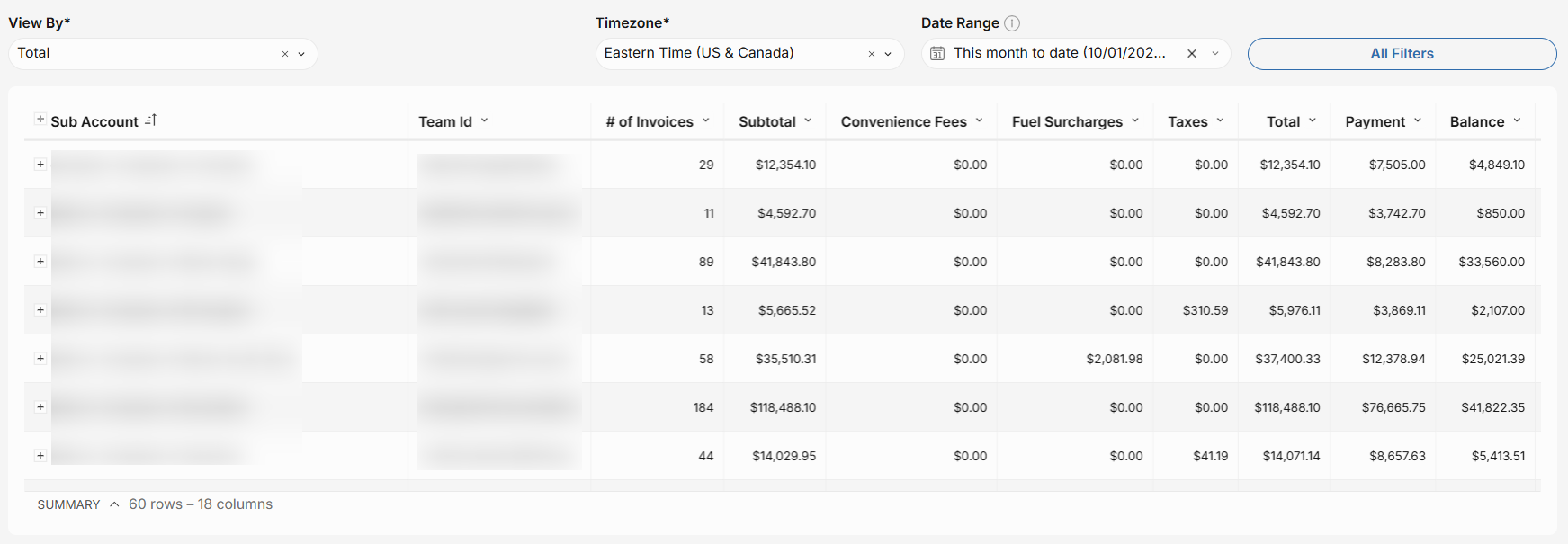
Task: Expand all rows using the header plus icon
Action: click(x=40, y=120)
